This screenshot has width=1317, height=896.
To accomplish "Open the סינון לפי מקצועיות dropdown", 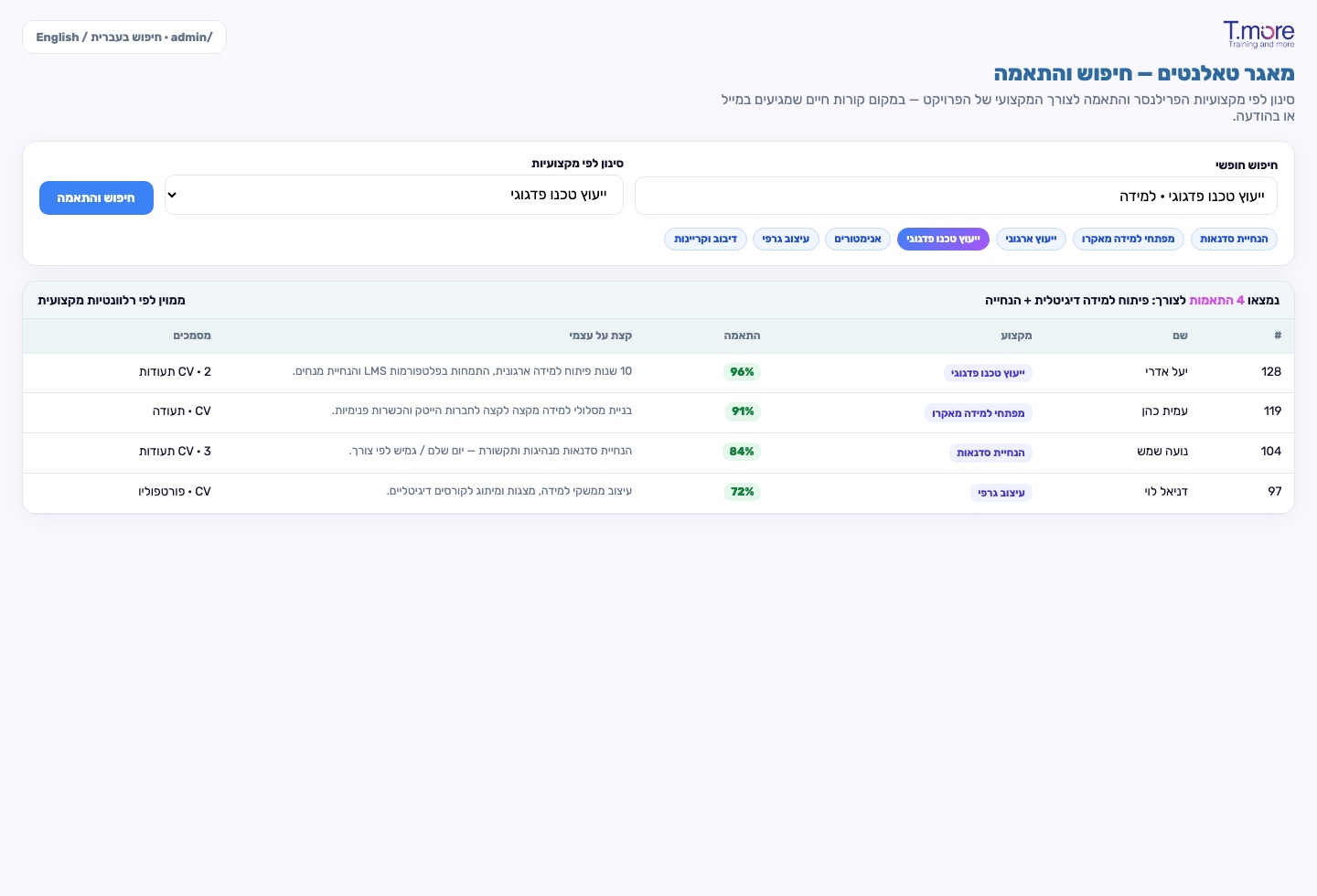I will tap(394, 195).
